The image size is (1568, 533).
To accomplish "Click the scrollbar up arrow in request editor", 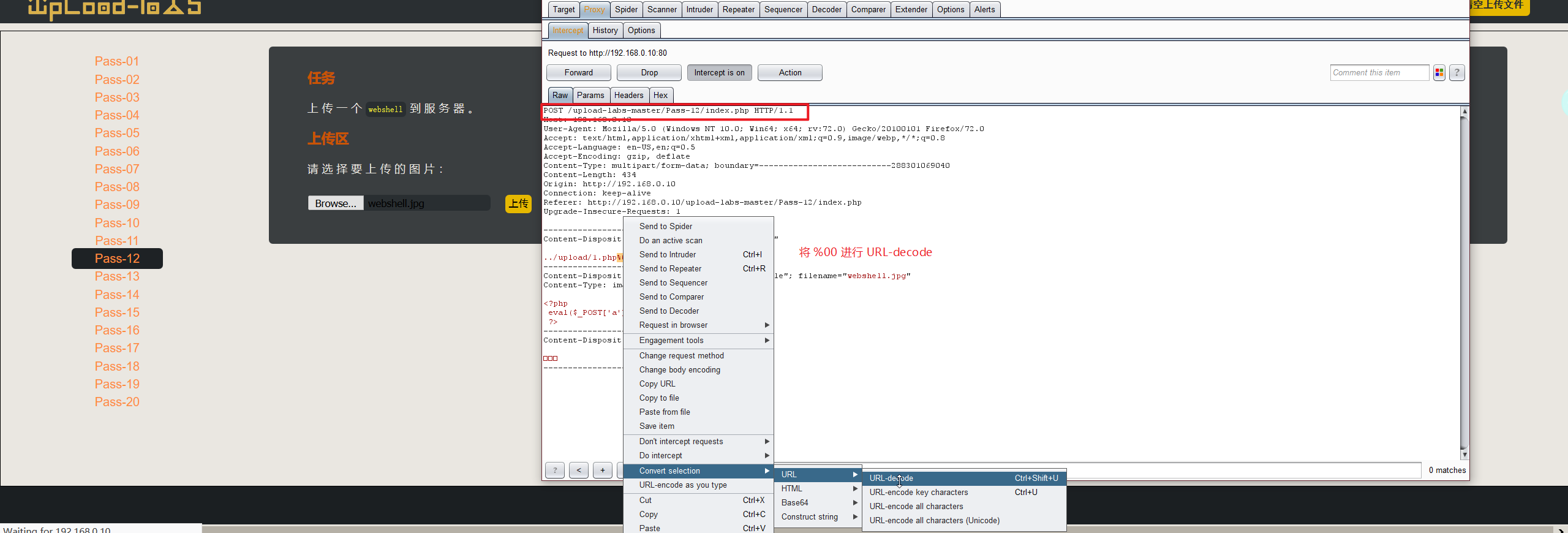I will click(1464, 112).
